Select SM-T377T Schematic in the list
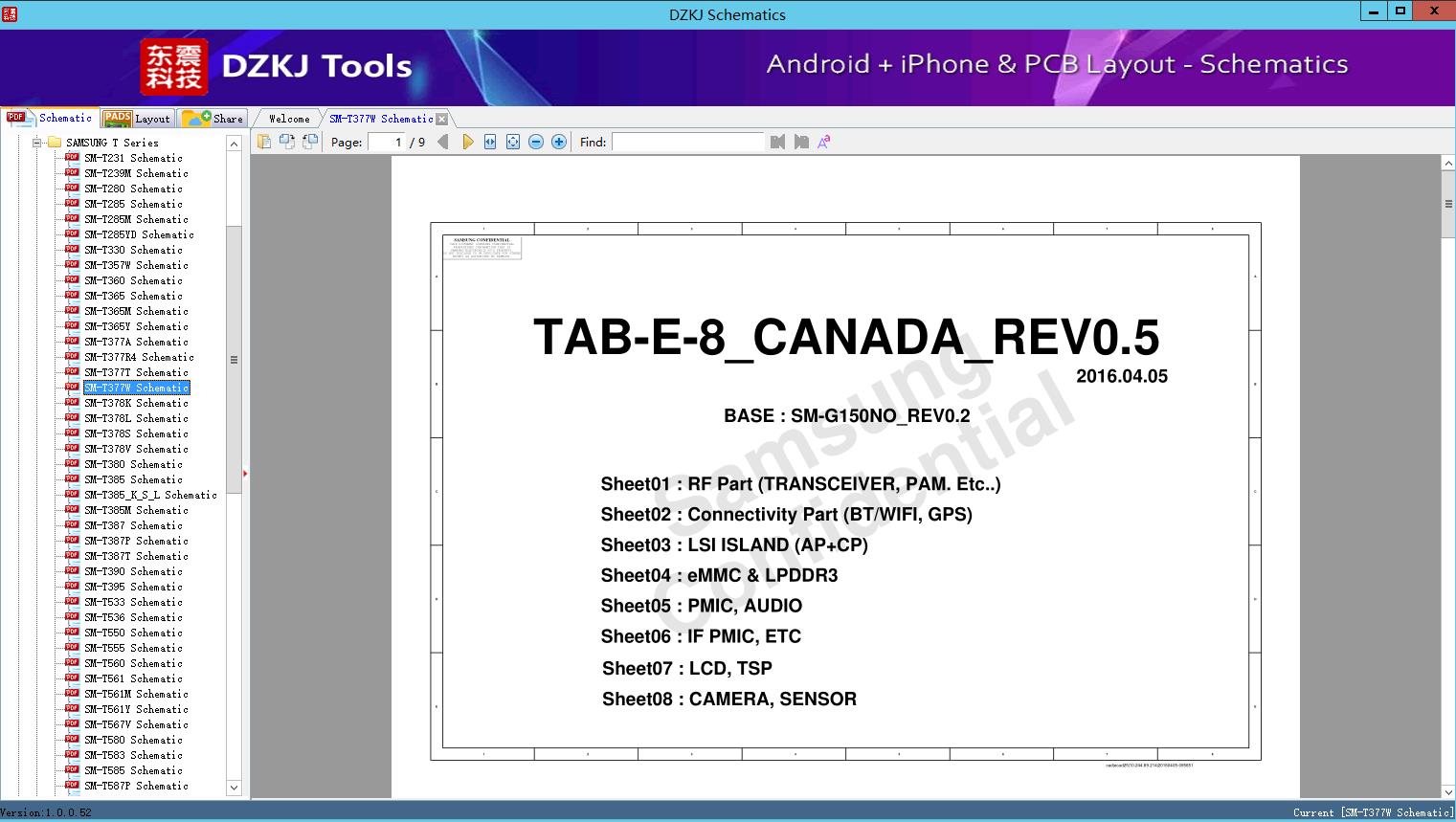 coord(136,372)
